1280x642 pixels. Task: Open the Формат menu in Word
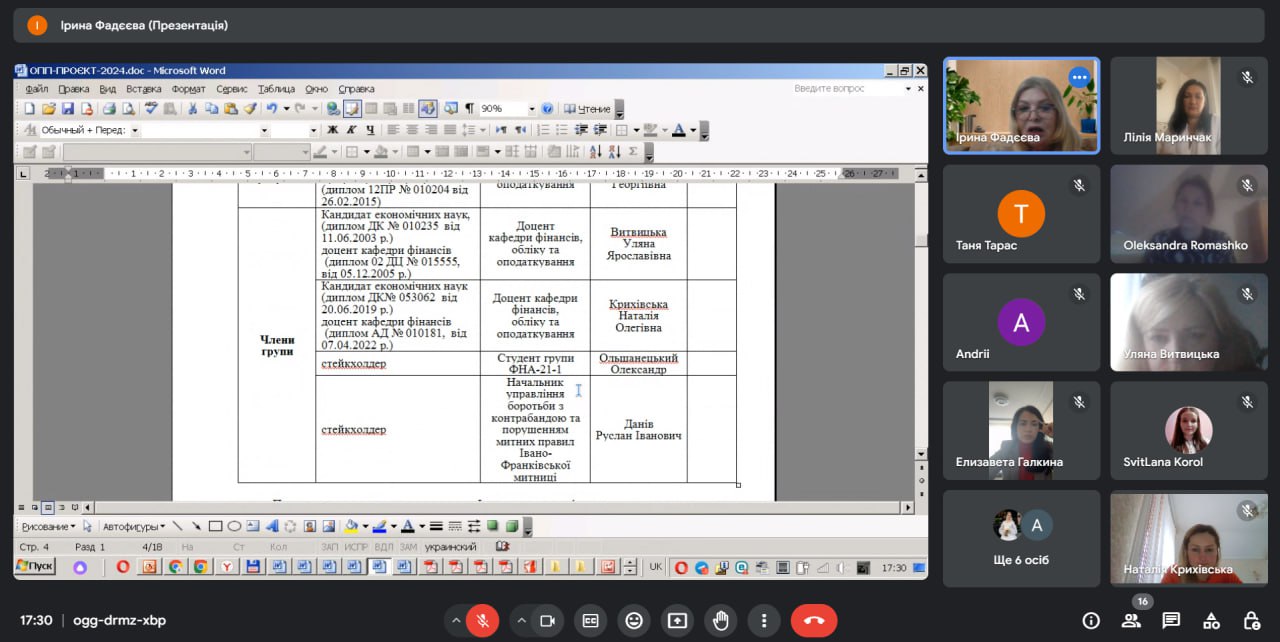188,89
